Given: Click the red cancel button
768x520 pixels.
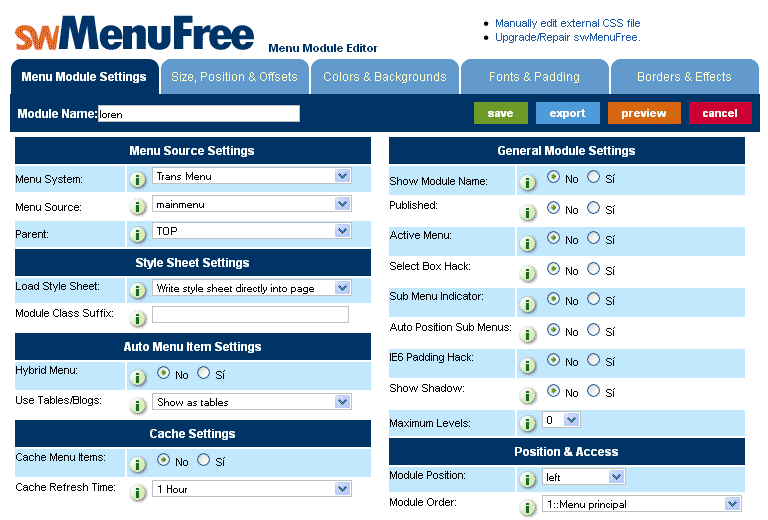Looking at the screenshot, I should point(720,113).
